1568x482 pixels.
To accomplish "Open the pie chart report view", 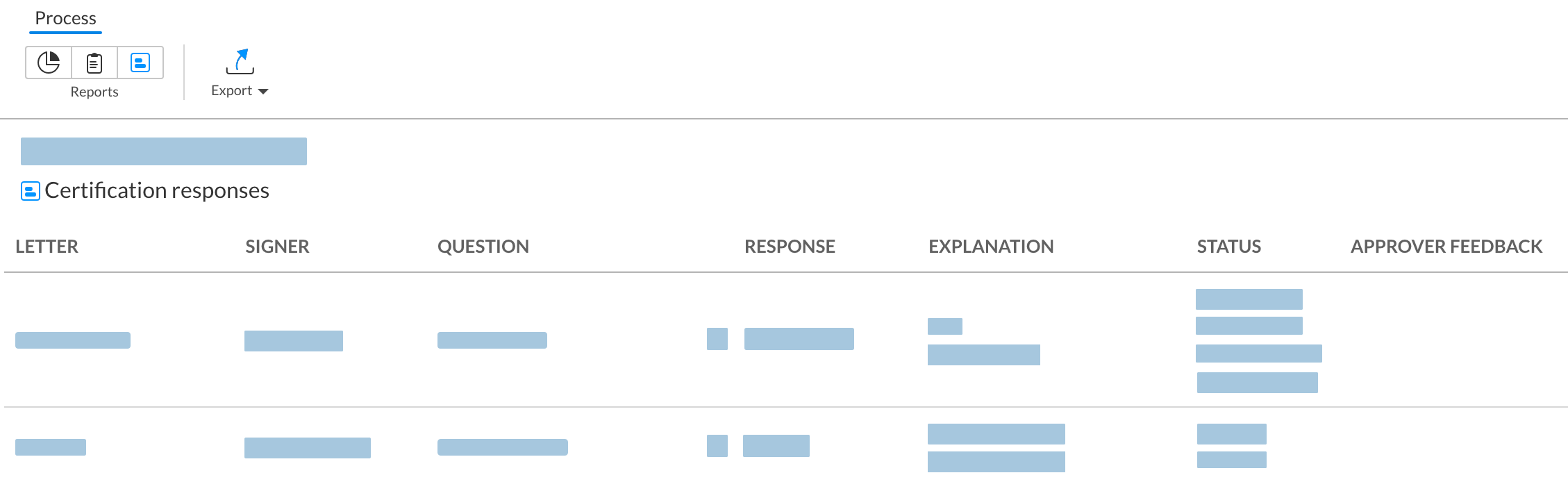I will point(49,63).
